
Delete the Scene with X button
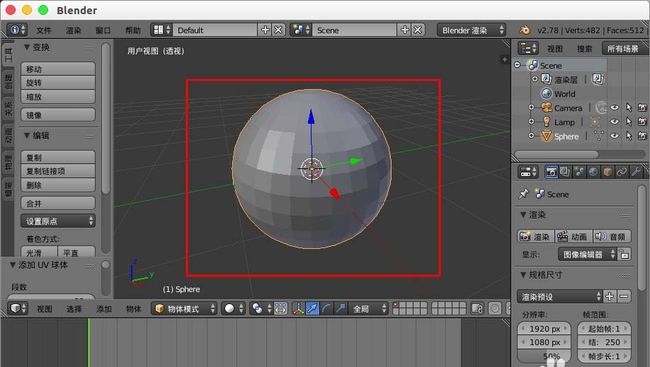(418, 30)
